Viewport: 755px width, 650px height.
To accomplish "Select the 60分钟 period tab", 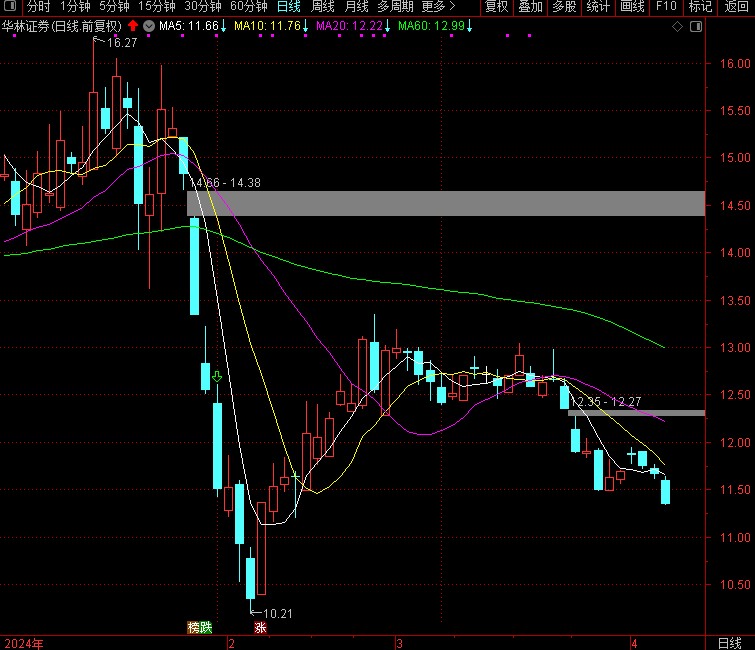I will pos(248,6).
